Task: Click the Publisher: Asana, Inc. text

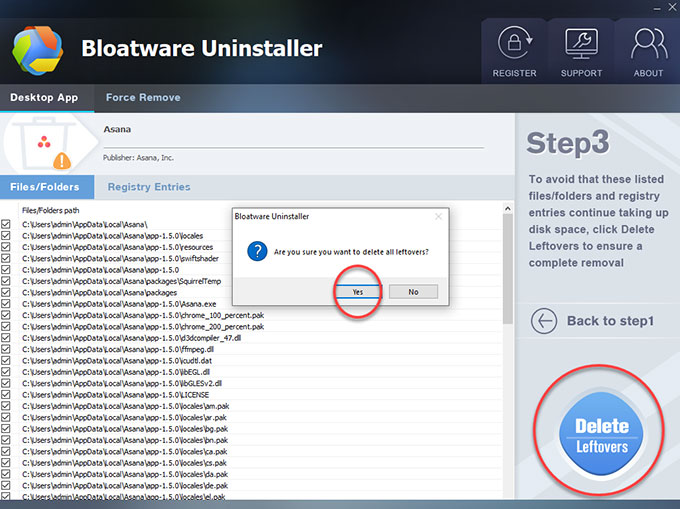Action: pos(138,158)
